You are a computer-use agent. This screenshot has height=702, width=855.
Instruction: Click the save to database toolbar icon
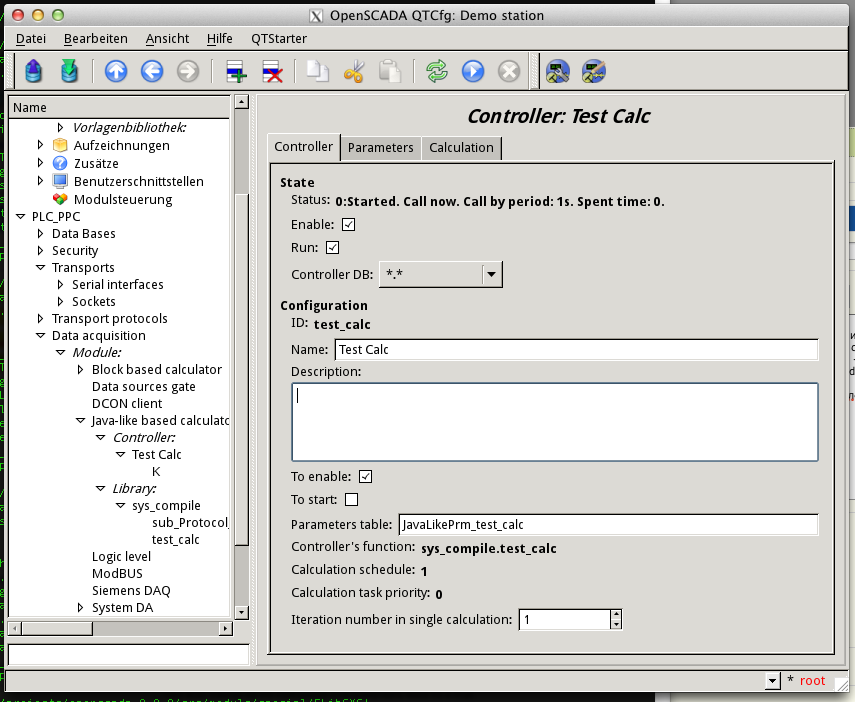[68, 71]
